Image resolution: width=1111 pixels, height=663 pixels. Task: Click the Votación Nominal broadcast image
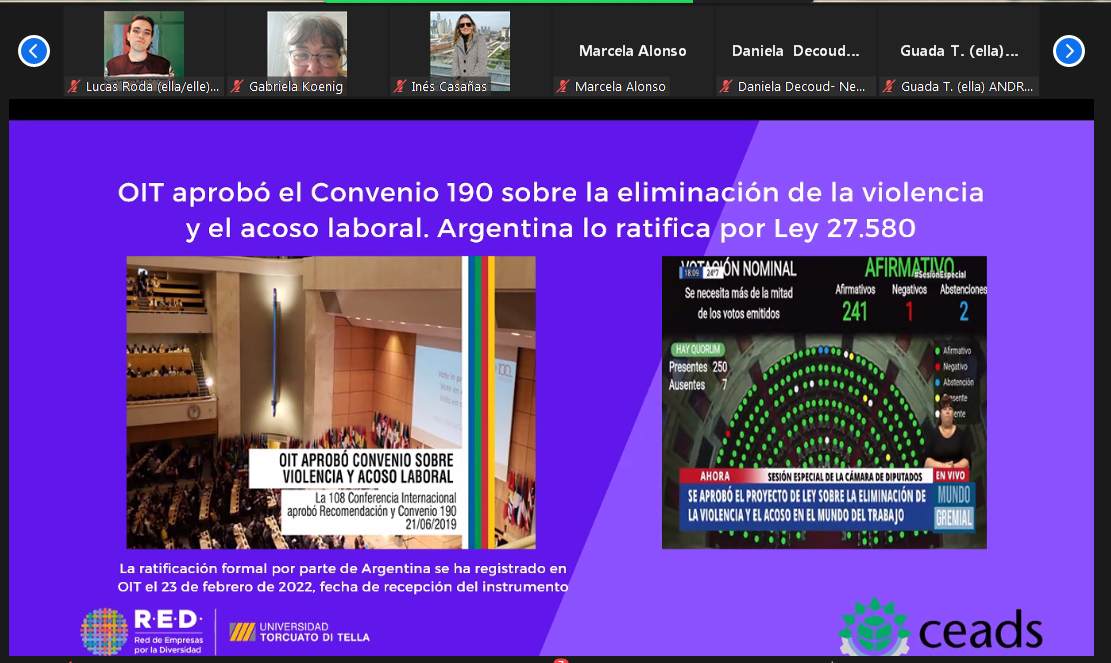[824, 402]
